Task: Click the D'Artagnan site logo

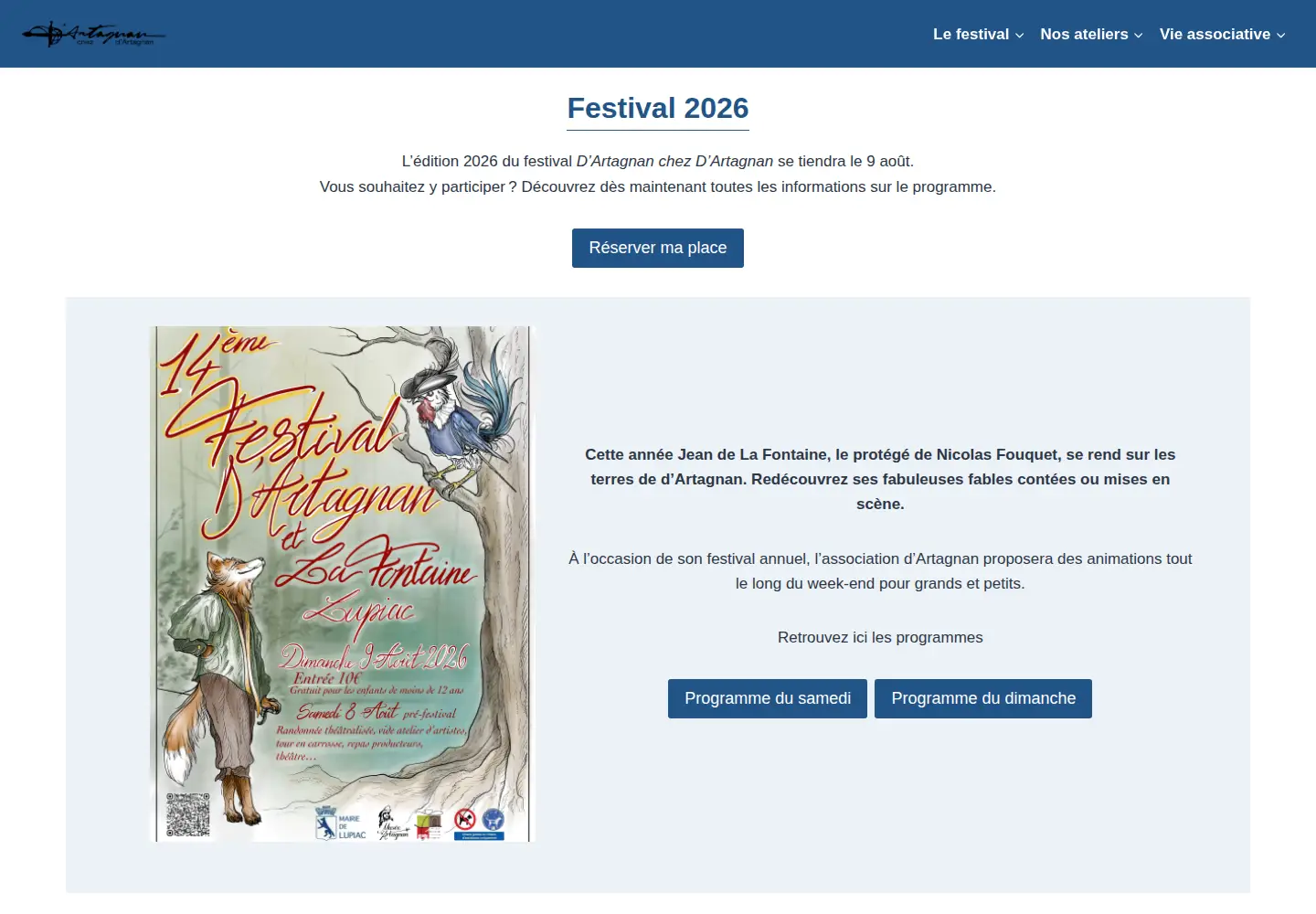Action: pos(94,35)
